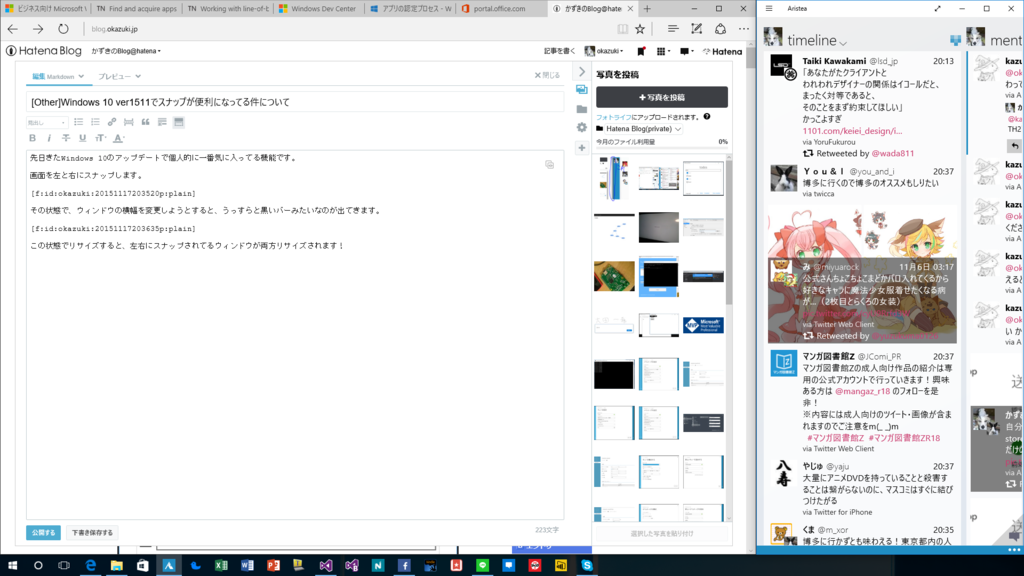Screen dimensions: 1024x576
Task: Open the photo posting sidebar icon
Action: 583,88
